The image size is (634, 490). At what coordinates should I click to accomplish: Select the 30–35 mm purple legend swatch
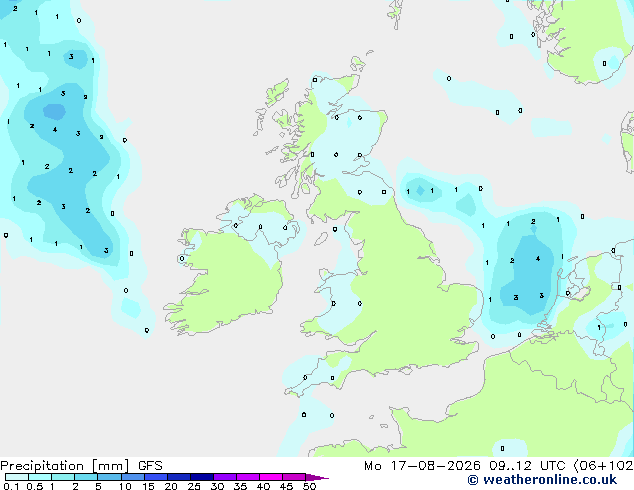pos(225,477)
